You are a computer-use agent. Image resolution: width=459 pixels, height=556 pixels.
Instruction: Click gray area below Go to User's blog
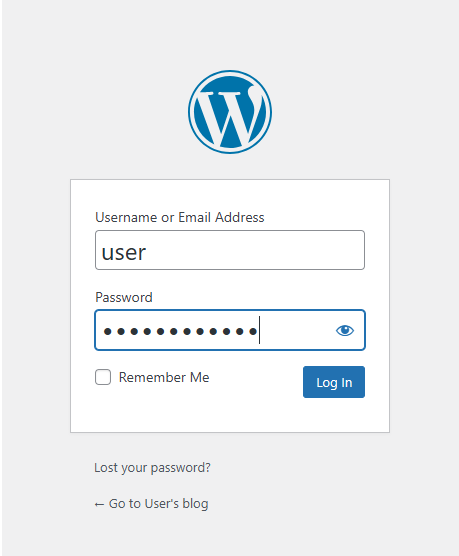[230, 534]
